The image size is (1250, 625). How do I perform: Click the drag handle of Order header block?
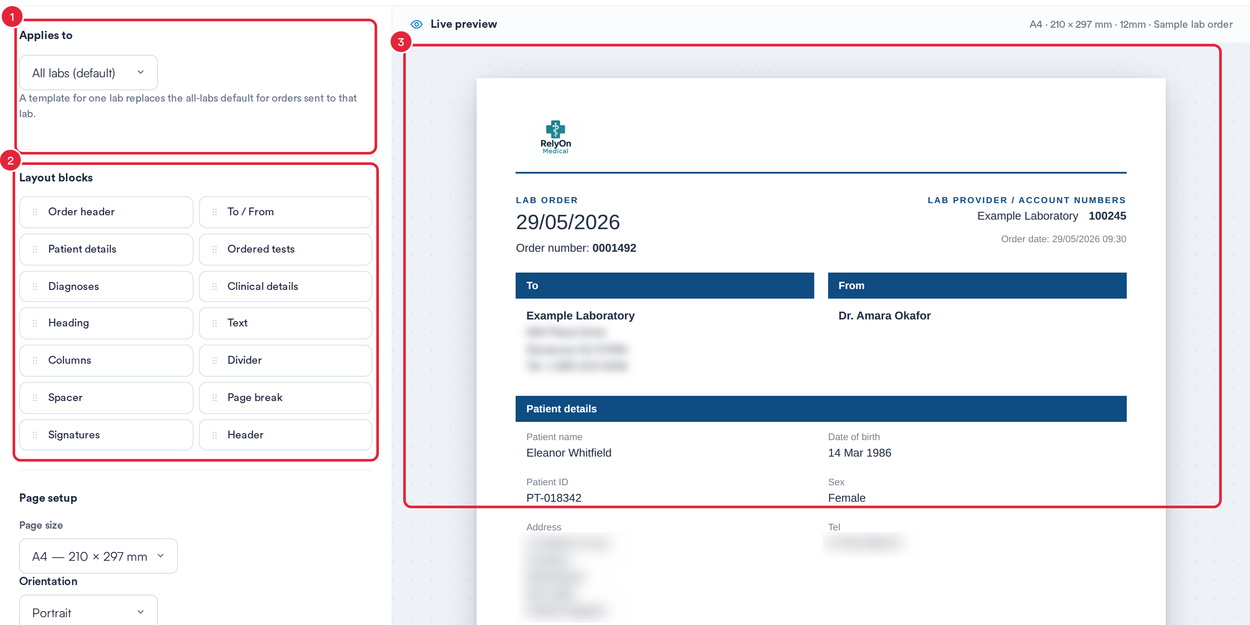coord(35,212)
